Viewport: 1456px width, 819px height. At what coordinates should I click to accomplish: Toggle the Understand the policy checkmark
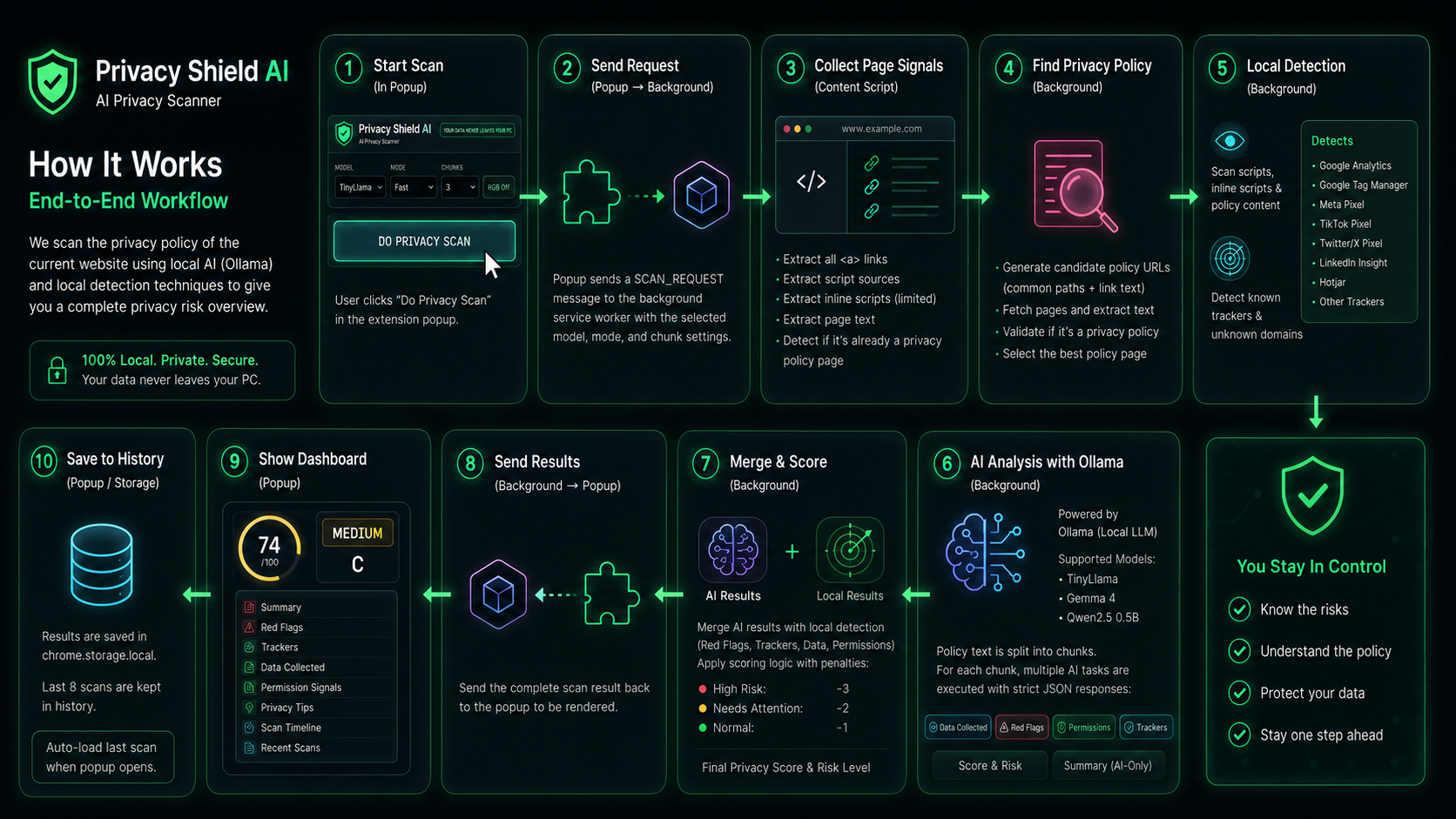pyautogui.click(x=1239, y=651)
